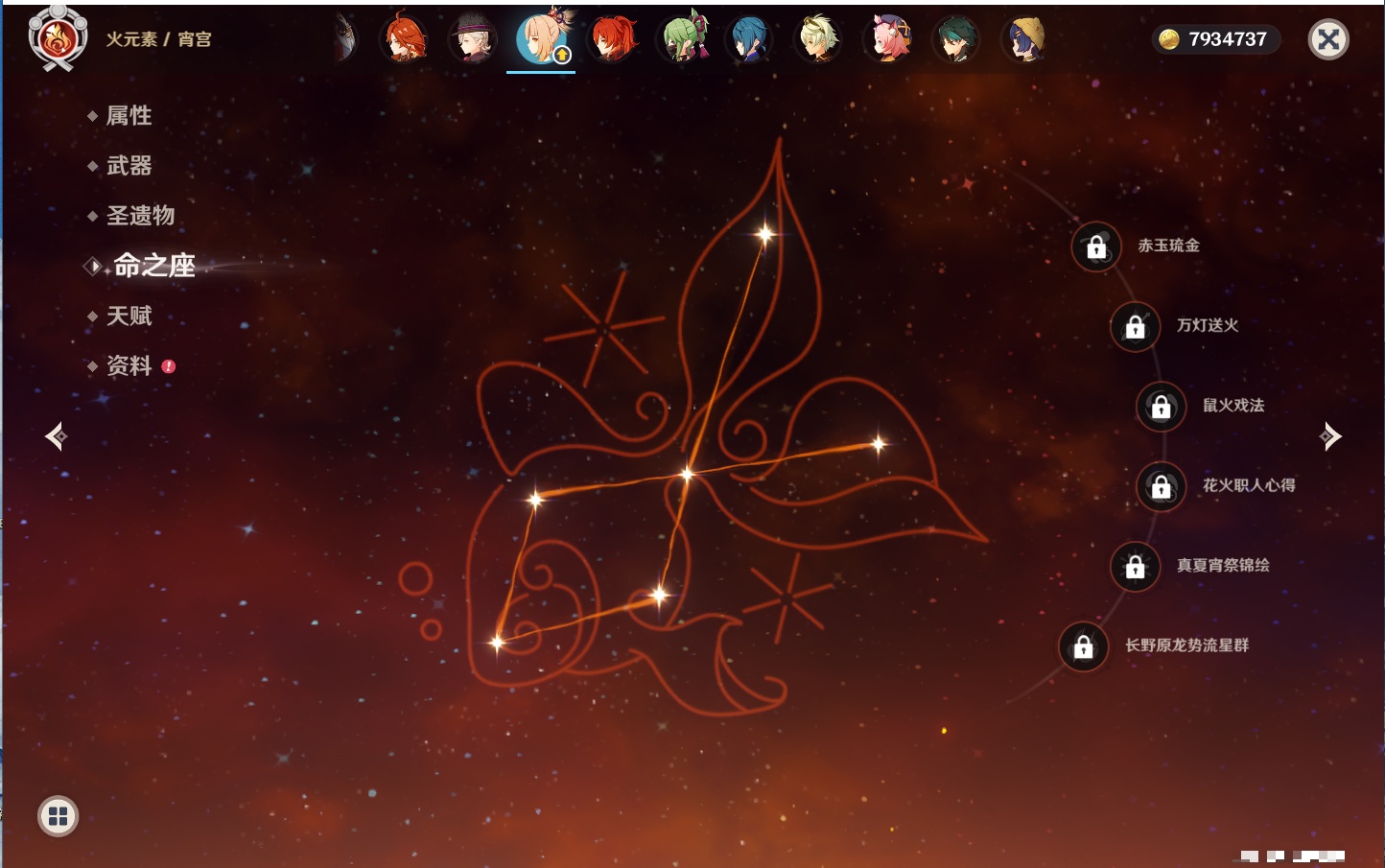The width and height of the screenshot is (1385, 868).
Task: Select the red ponytail character avatar
Action: tap(613, 39)
